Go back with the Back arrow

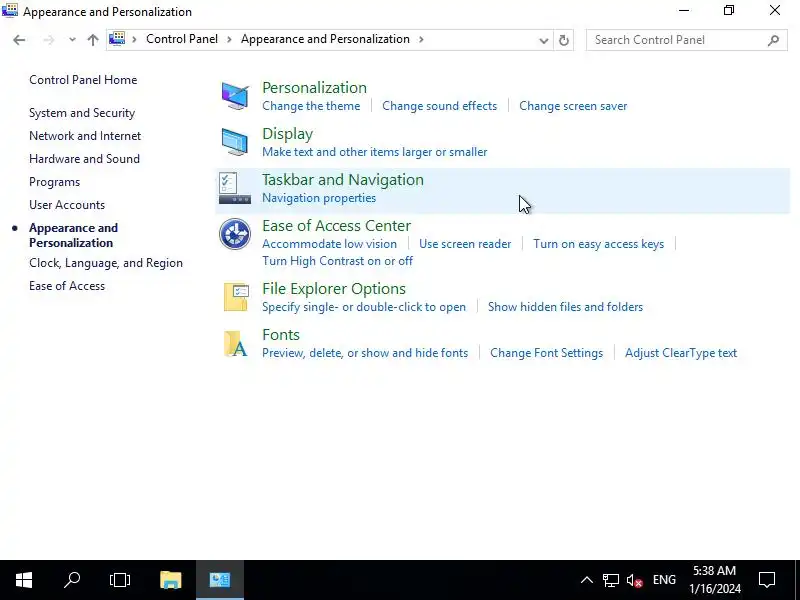click(x=19, y=40)
